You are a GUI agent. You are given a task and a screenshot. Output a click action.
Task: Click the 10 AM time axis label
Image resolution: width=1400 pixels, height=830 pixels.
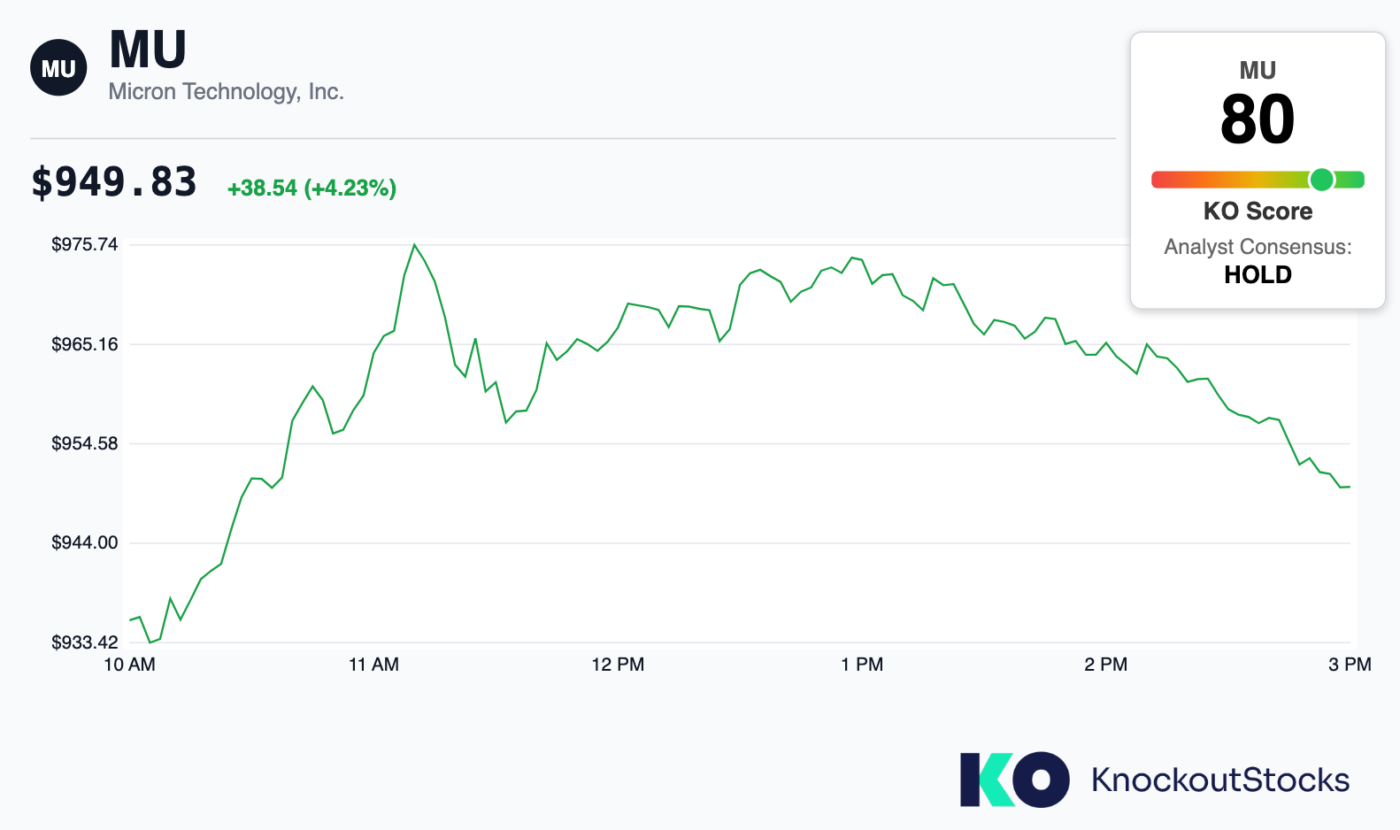tap(128, 665)
